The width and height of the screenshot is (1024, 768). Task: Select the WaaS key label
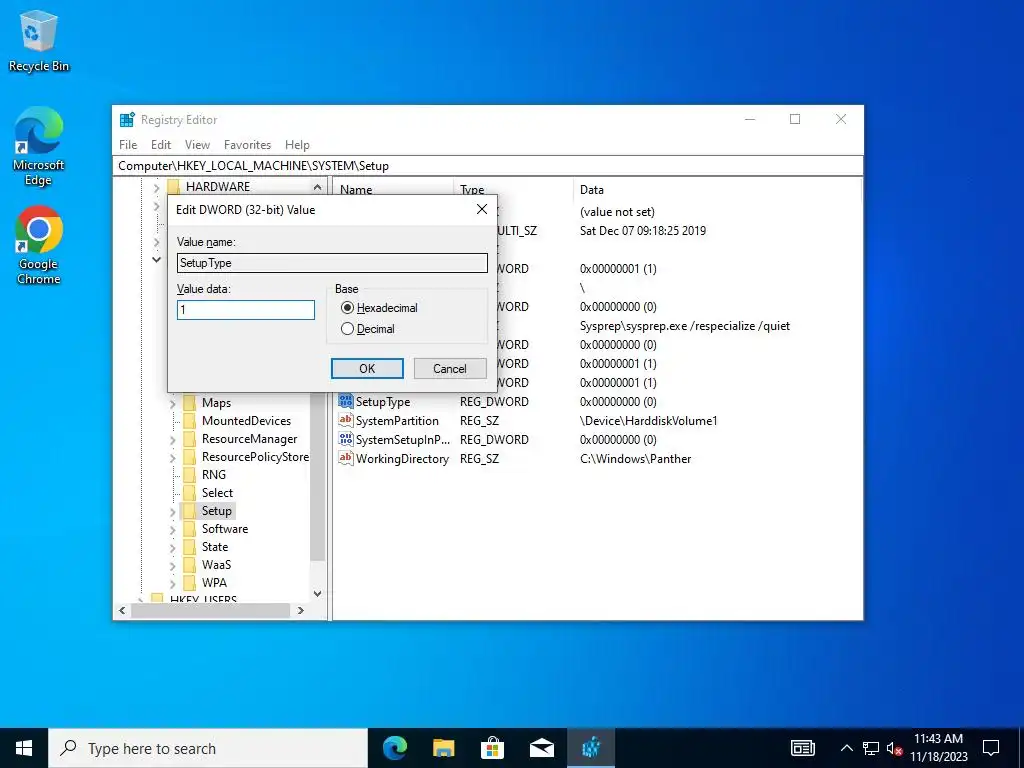[216, 565]
